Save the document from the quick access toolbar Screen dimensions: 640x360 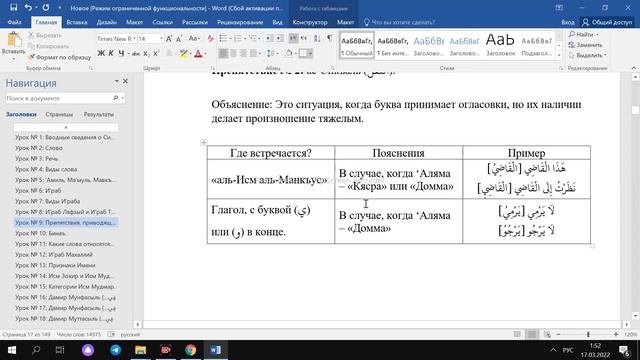point(13,7)
